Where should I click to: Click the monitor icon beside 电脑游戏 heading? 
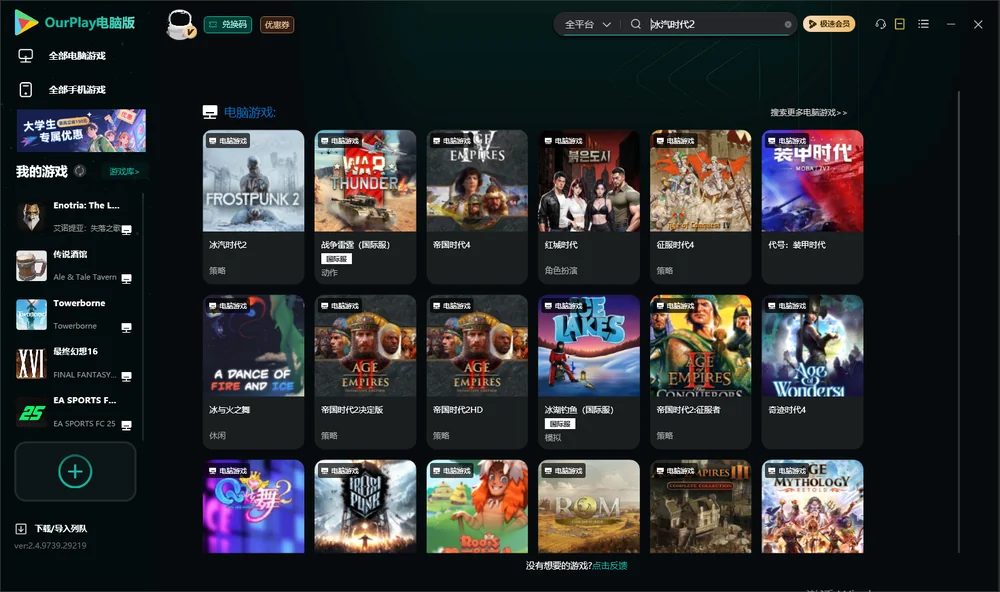pyautogui.click(x=210, y=112)
